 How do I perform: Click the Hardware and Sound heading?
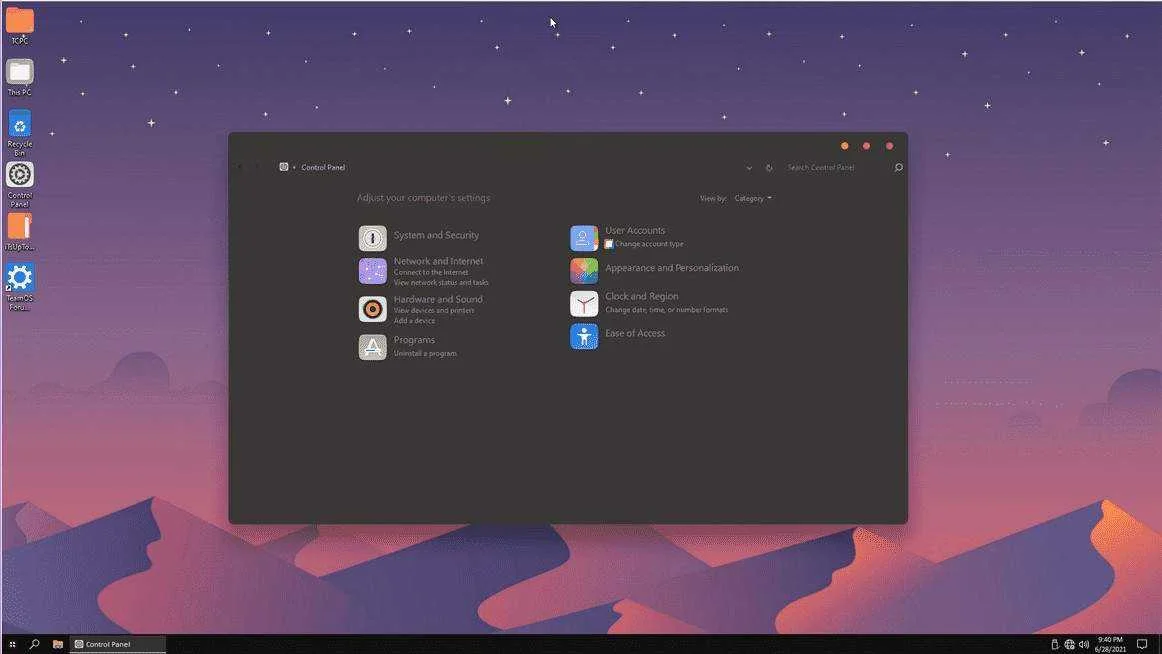pyautogui.click(x=438, y=299)
